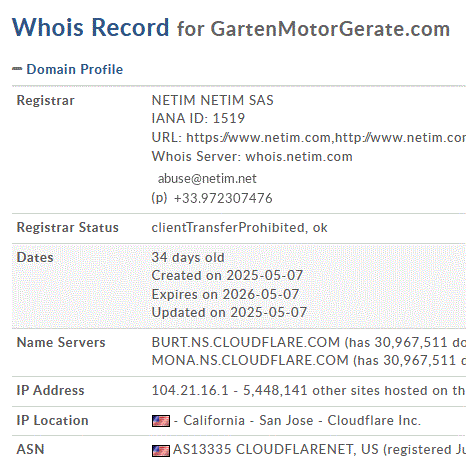This screenshot has width=467, height=461.
Task: Click 'California - San Jose - Cloudflare Inc.' text
Action: [302, 421]
